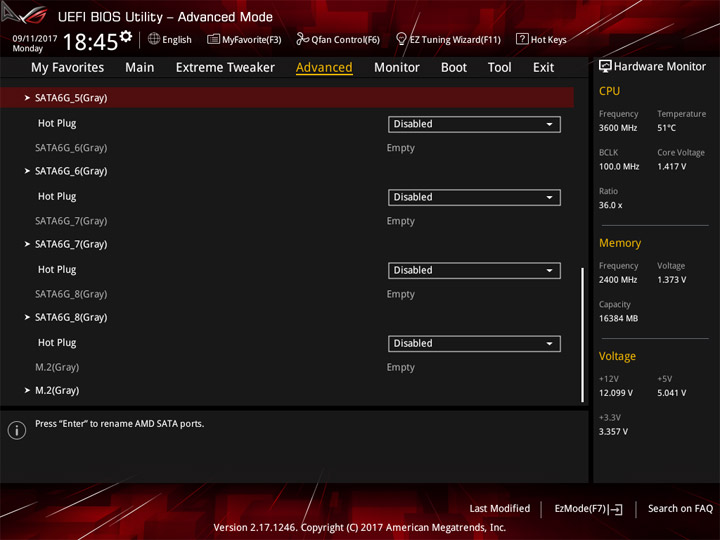Click BCLK 100.0 MHz value

tap(619, 166)
